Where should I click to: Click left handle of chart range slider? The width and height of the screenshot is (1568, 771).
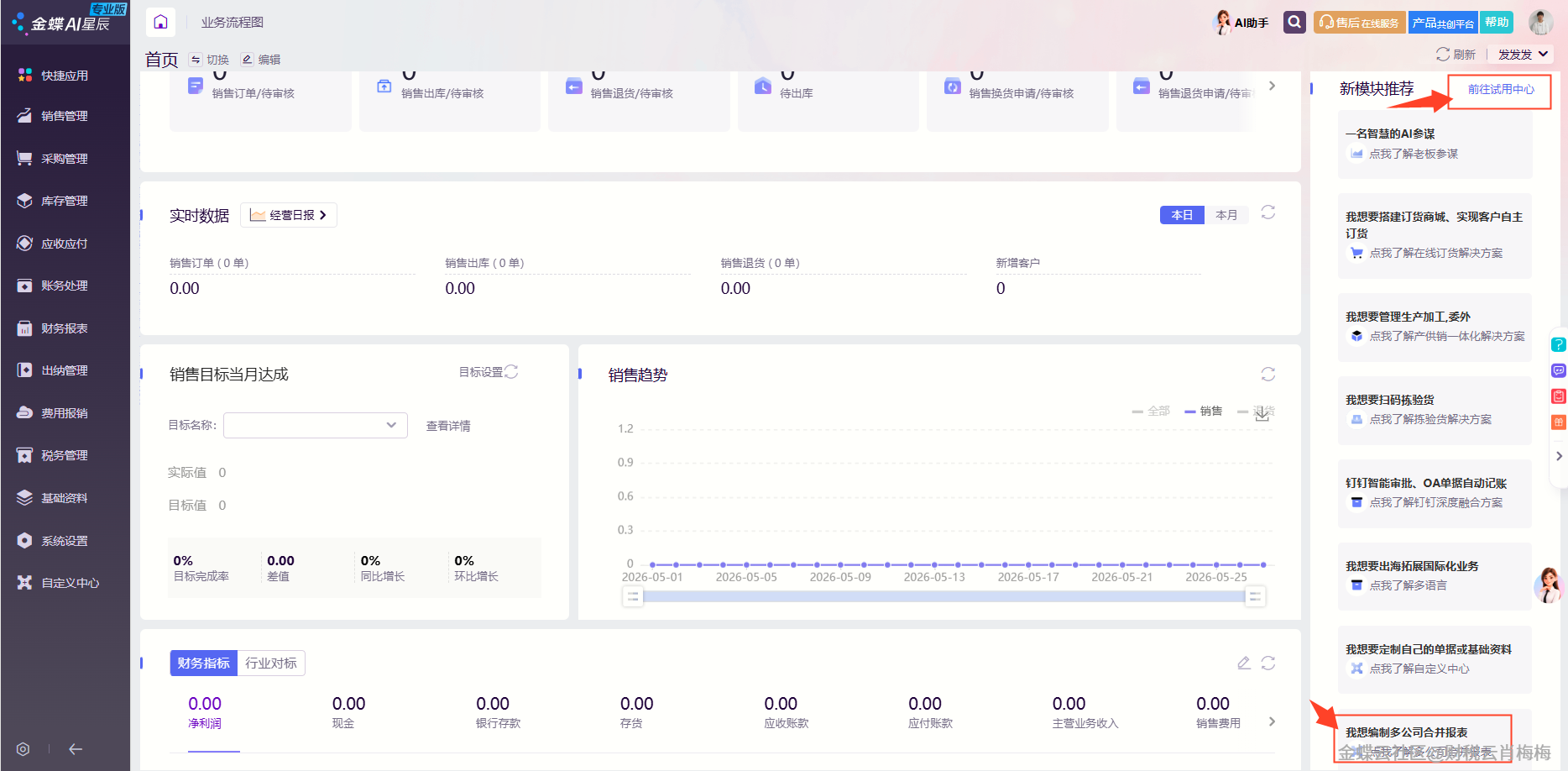[633, 597]
